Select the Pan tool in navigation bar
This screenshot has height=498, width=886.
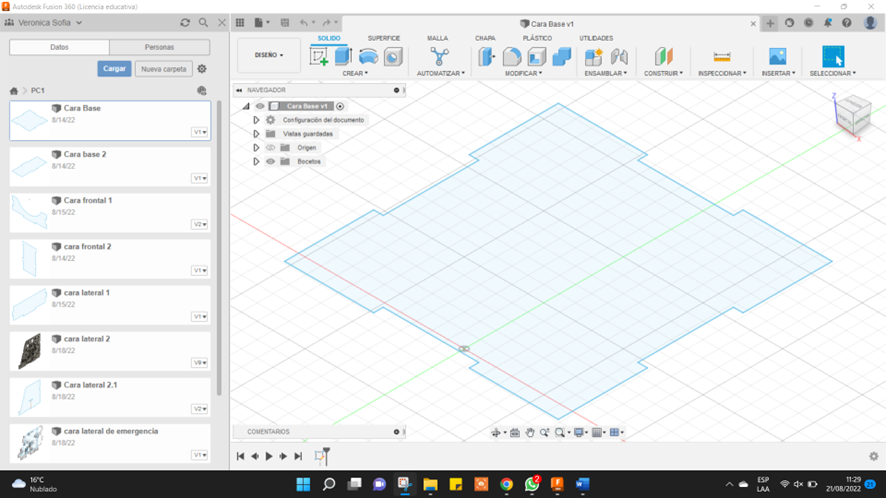[x=529, y=432]
